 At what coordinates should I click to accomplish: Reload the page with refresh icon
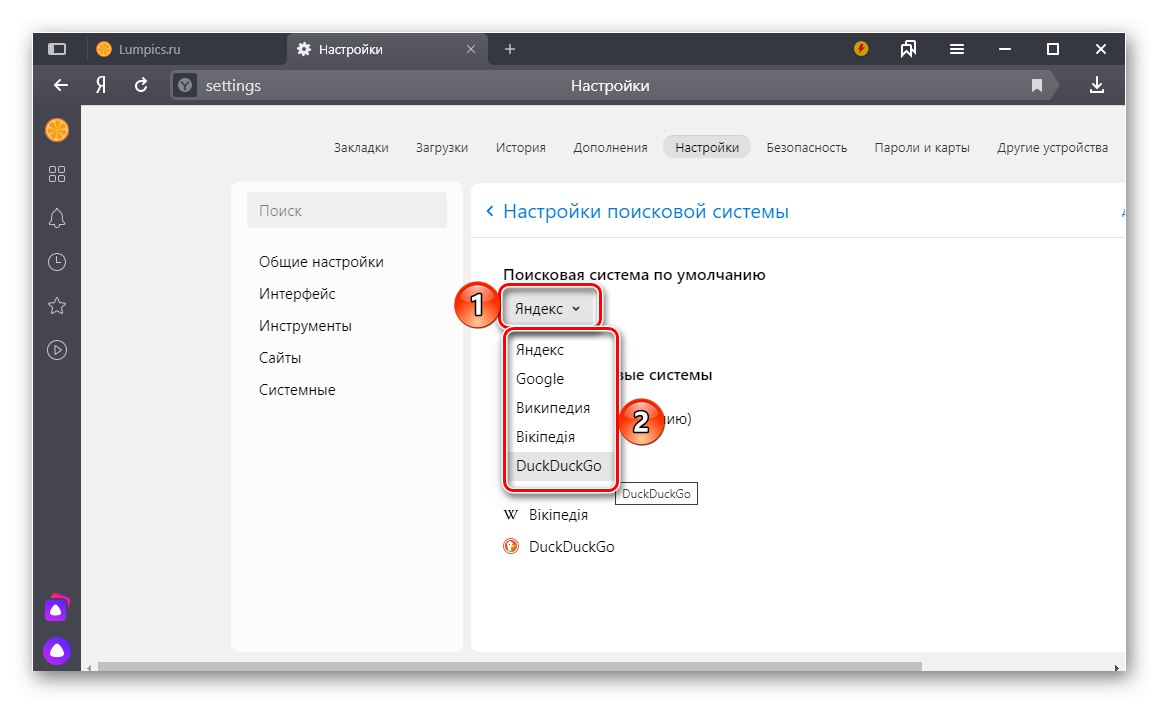point(141,86)
